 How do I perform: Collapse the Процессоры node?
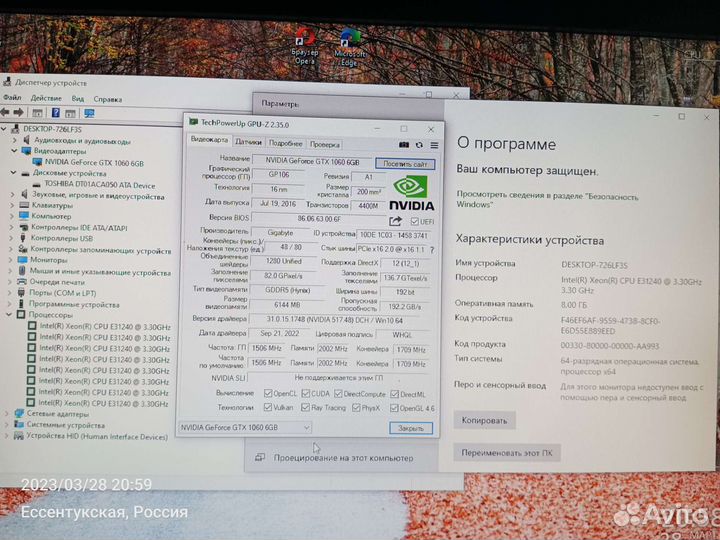[x=9, y=315]
